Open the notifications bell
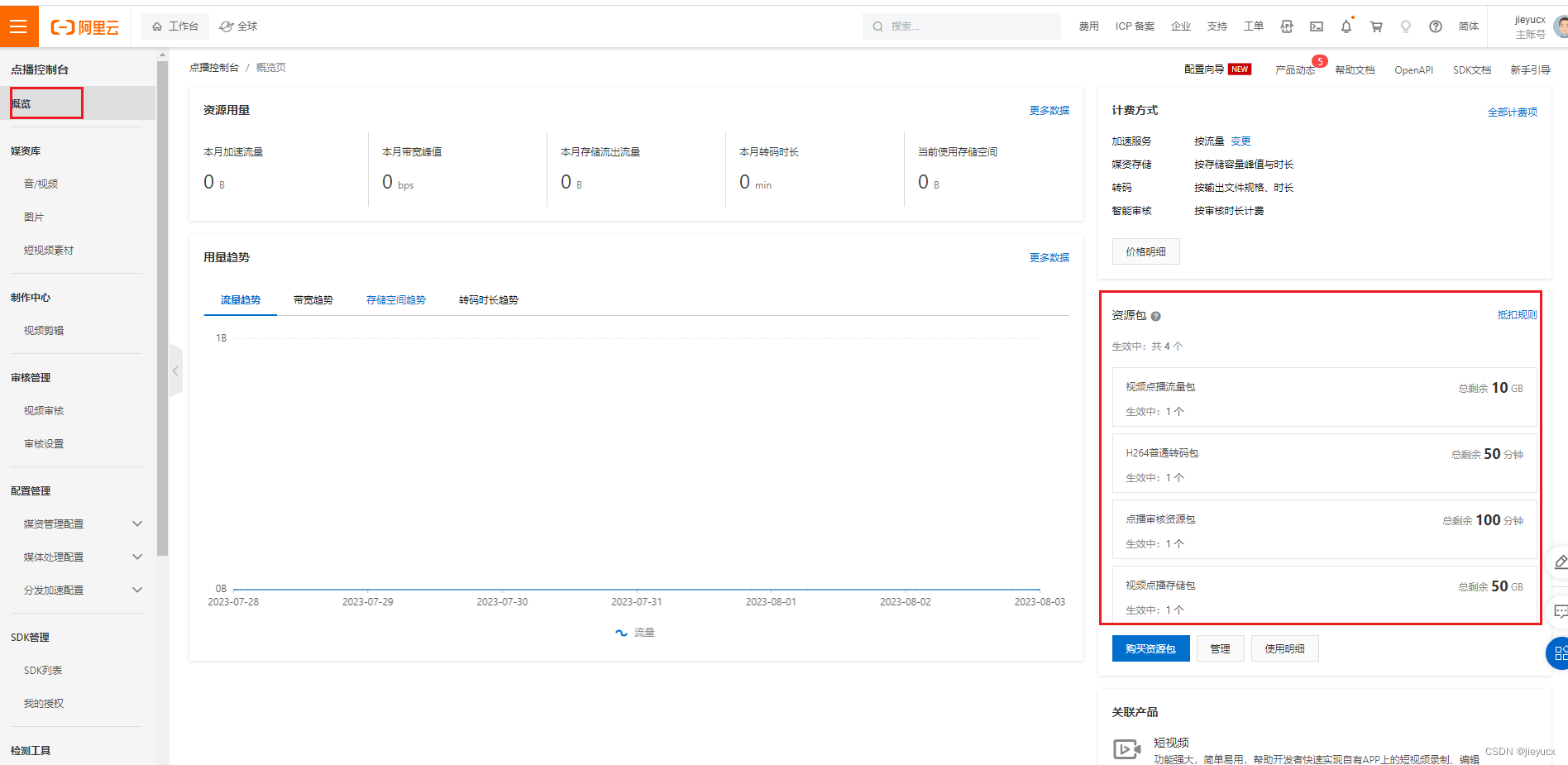The image size is (1568, 765). tap(1346, 26)
